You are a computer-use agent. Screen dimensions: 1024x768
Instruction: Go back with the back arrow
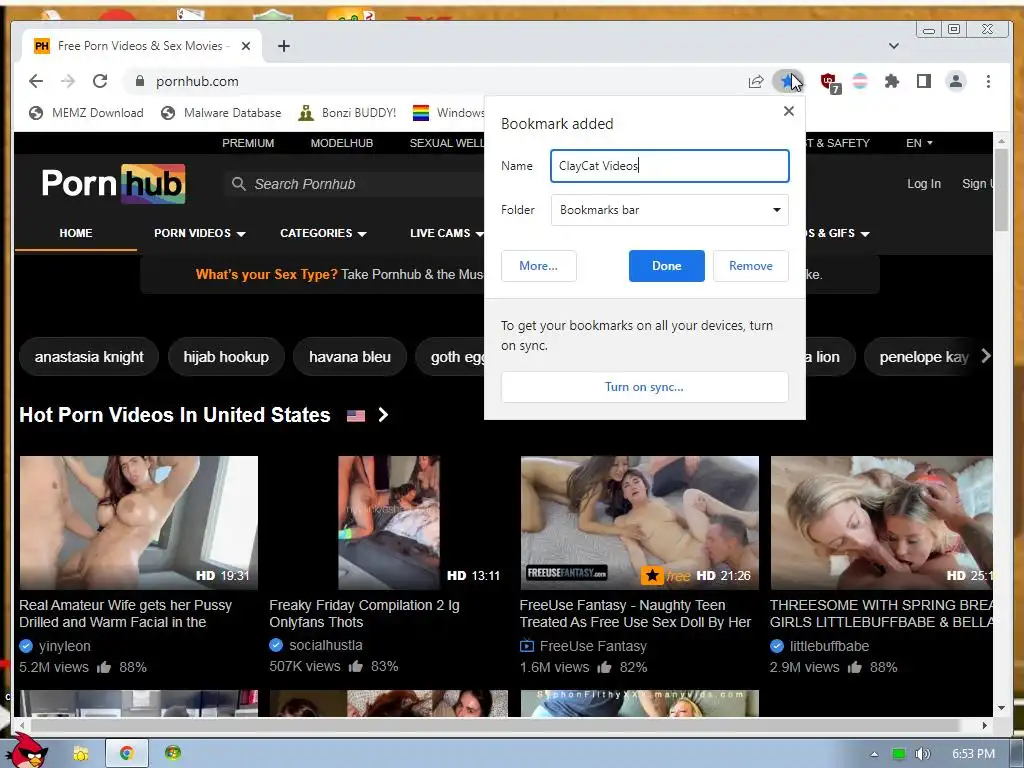tap(36, 81)
